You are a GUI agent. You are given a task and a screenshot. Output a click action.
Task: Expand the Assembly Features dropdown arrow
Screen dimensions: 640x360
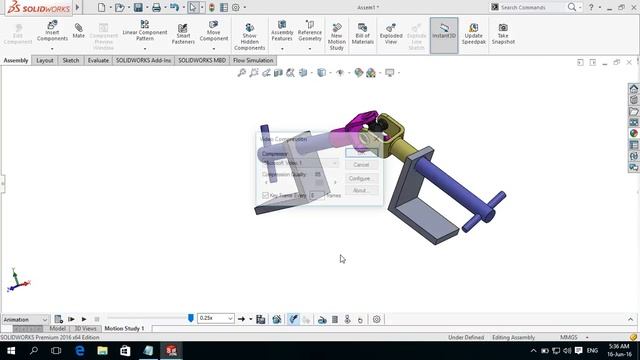(282, 49)
